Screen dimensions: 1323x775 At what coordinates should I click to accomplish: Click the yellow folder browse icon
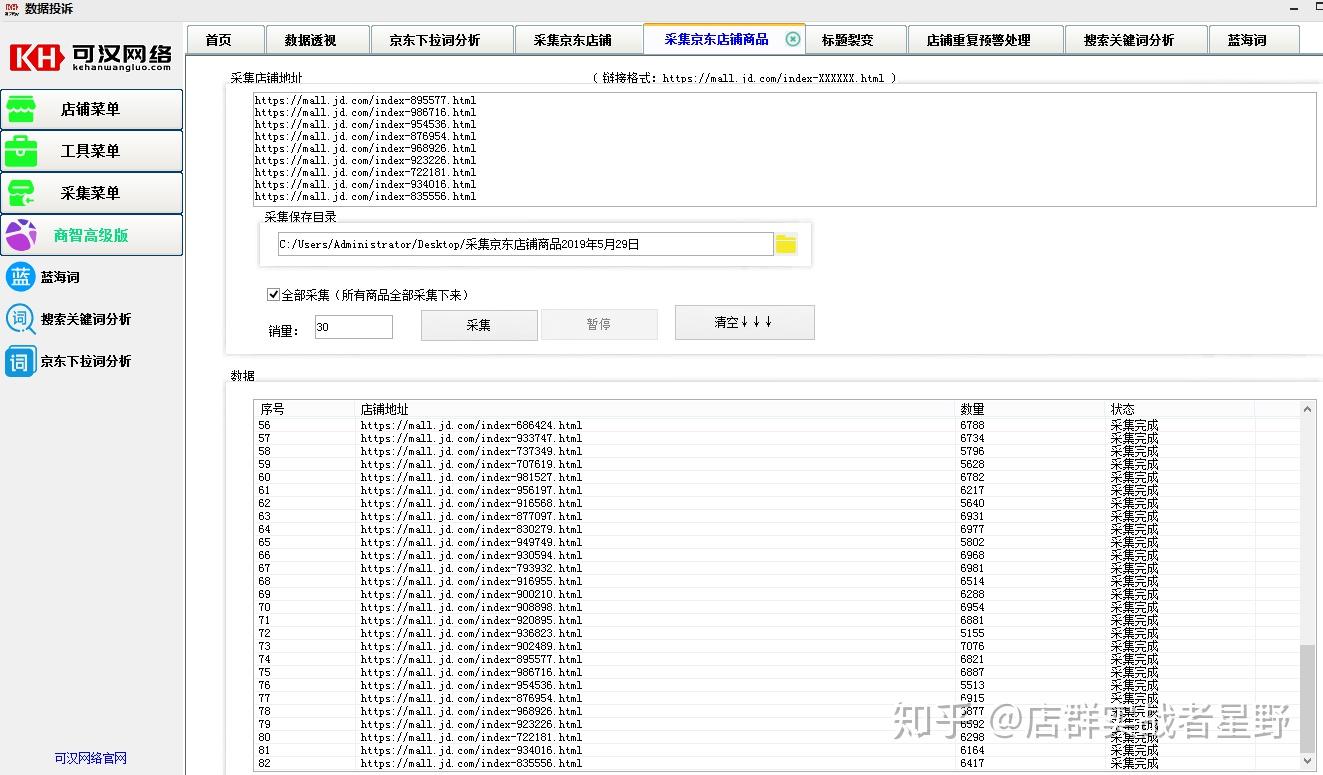click(786, 244)
